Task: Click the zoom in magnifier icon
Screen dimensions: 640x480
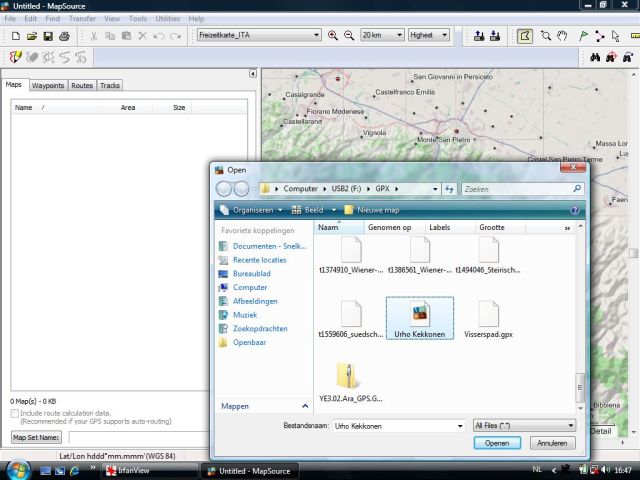Action: pos(333,36)
